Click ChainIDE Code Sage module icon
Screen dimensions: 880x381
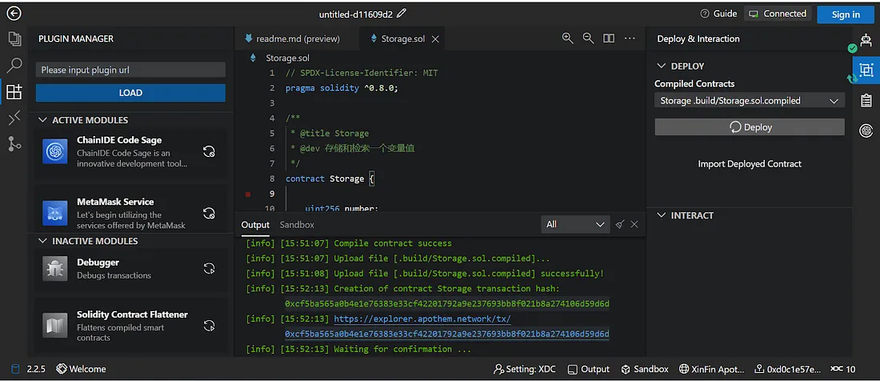click(x=55, y=151)
